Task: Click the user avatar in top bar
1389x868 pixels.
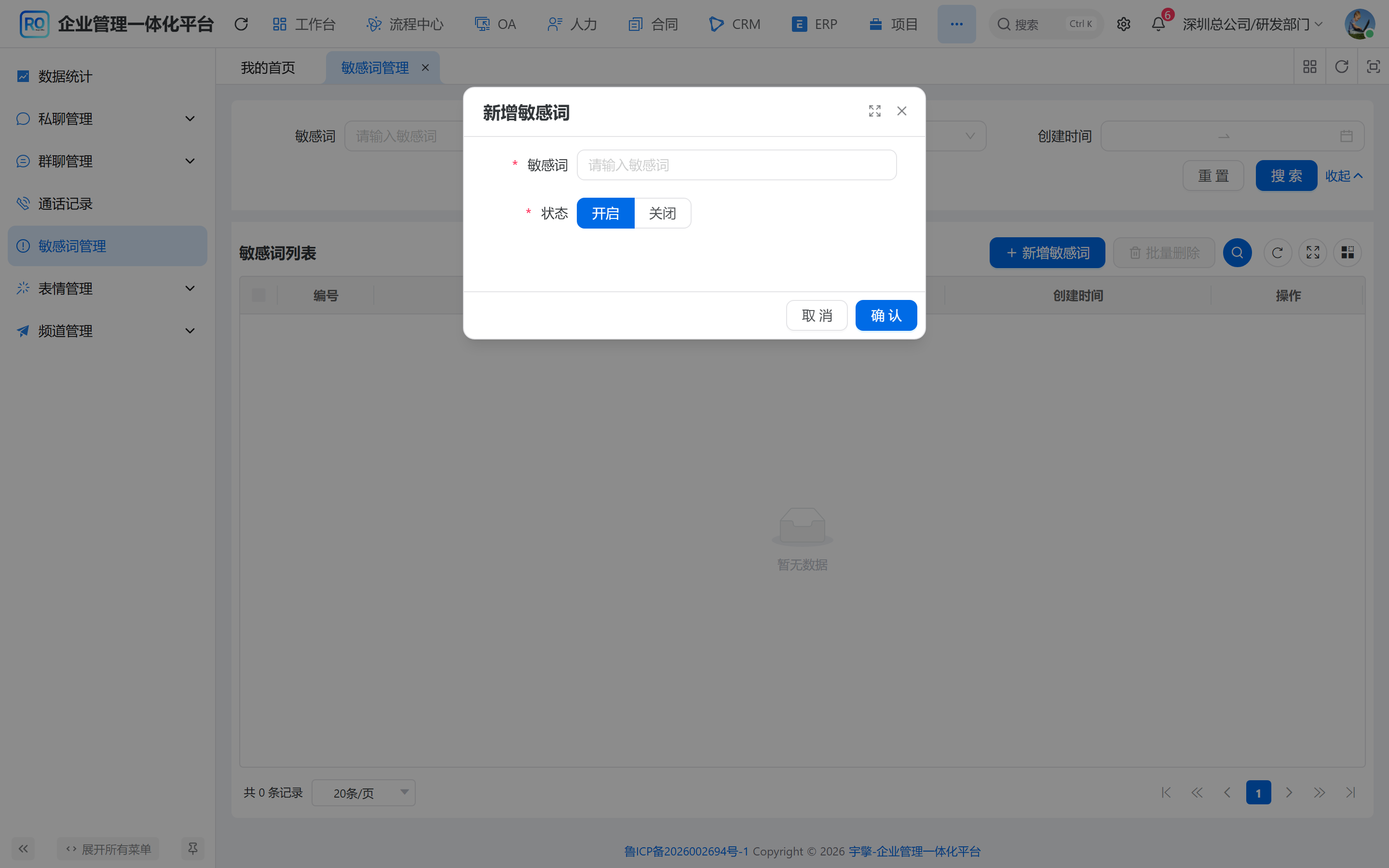Action: [x=1360, y=24]
